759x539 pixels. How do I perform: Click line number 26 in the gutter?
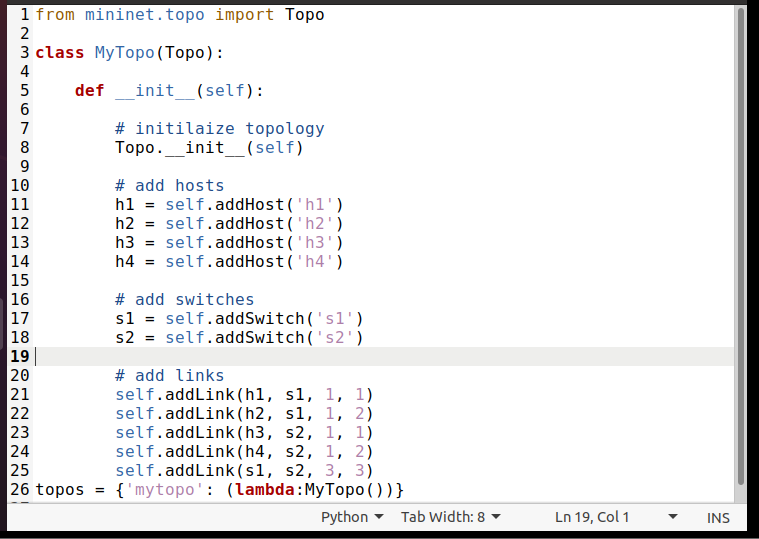pyautogui.click(x=20, y=490)
